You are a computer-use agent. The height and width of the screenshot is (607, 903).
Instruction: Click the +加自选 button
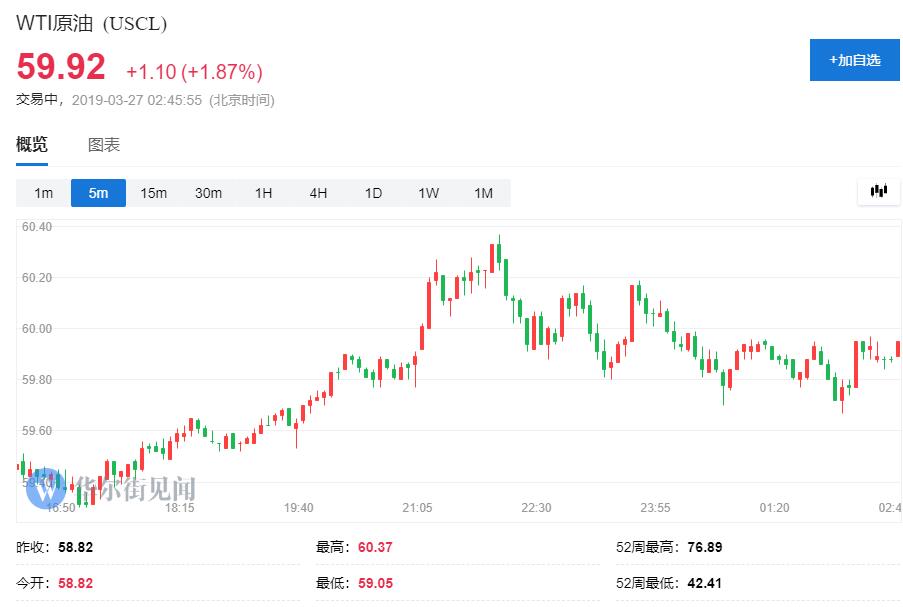pos(854,60)
